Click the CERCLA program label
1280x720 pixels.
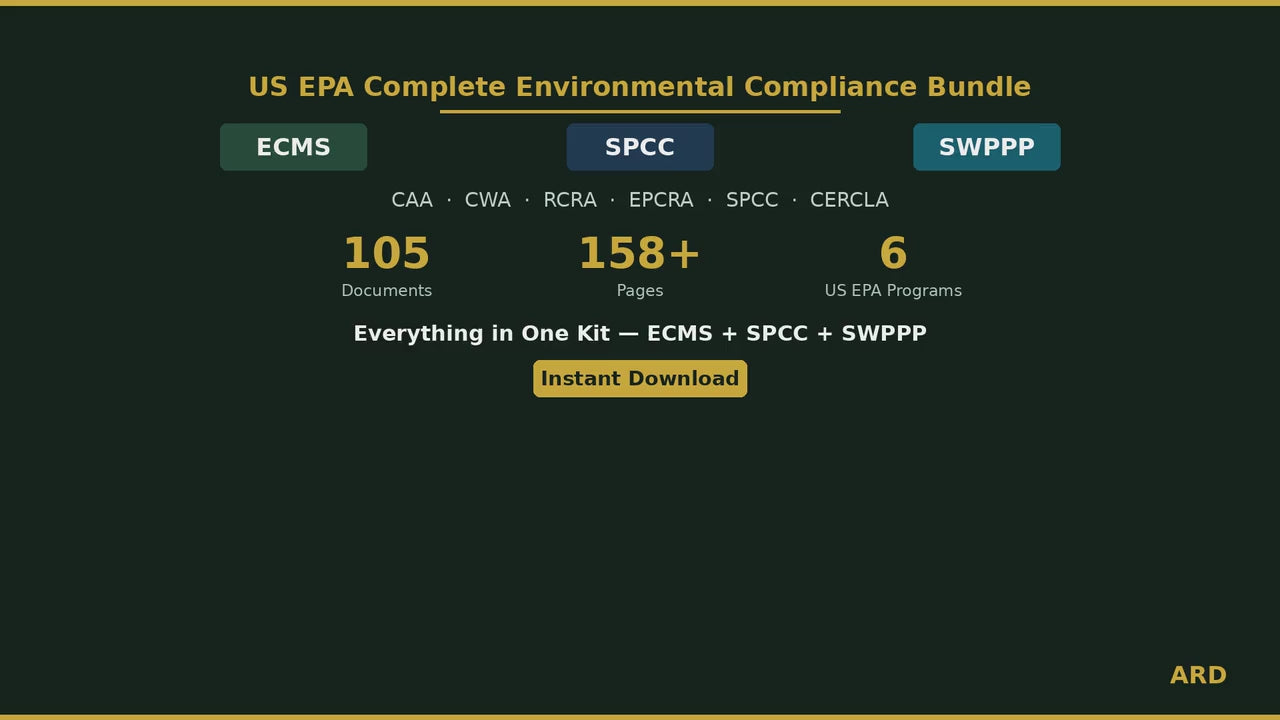(x=849, y=200)
